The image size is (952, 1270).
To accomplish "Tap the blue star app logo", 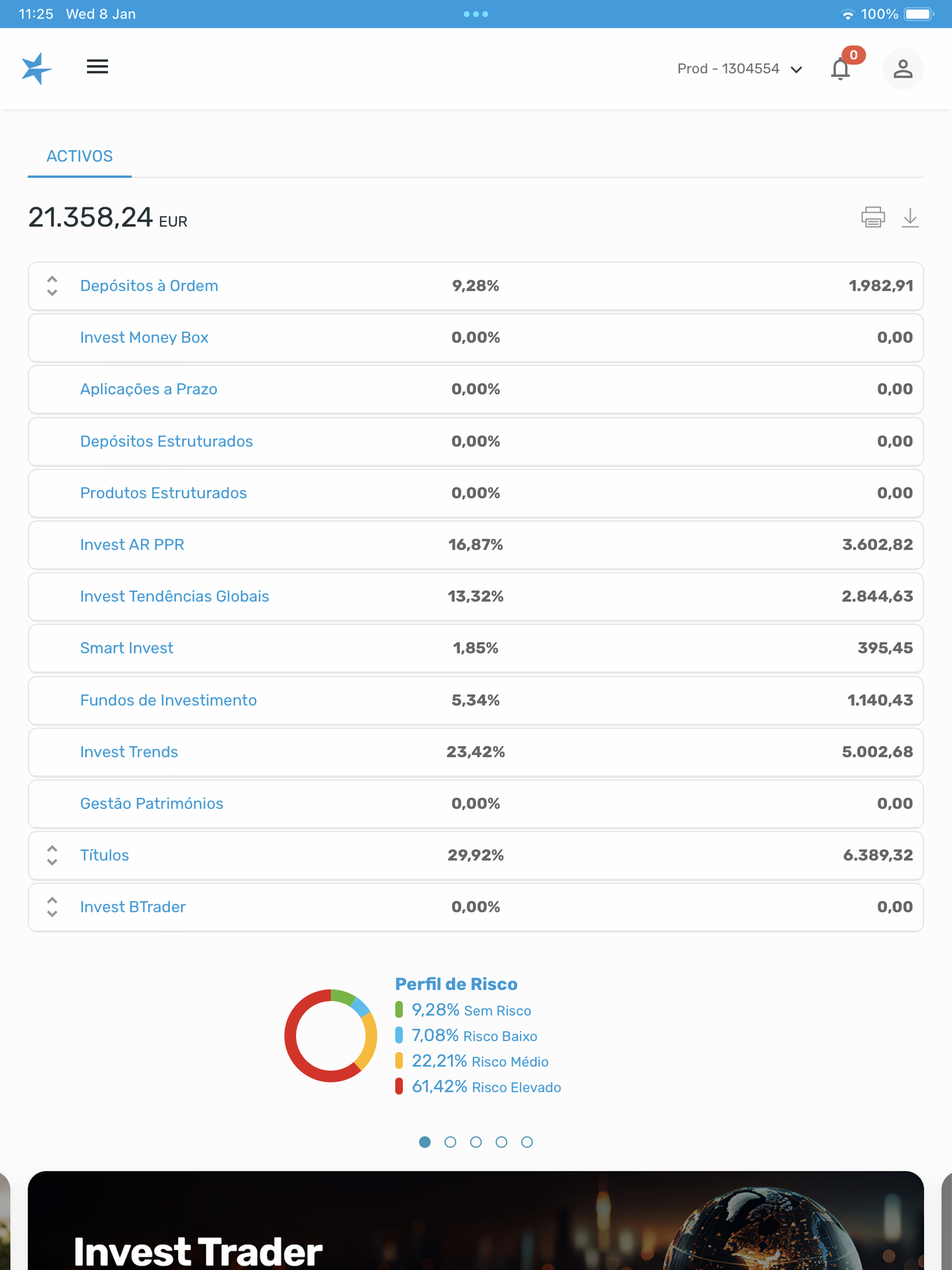I will coord(37,68).
